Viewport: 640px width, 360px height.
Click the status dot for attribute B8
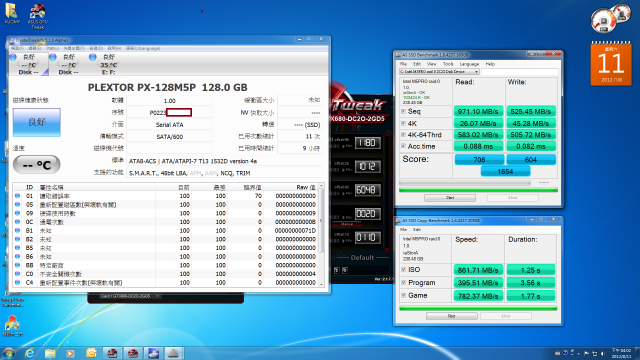pos(17,265)
